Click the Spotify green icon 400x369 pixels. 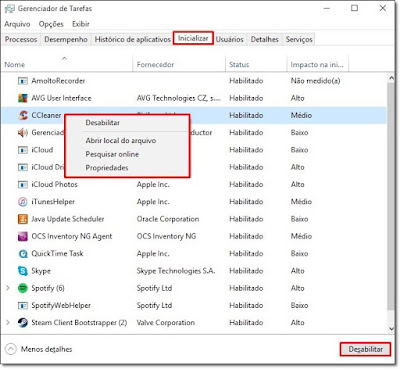coord(23,288)
